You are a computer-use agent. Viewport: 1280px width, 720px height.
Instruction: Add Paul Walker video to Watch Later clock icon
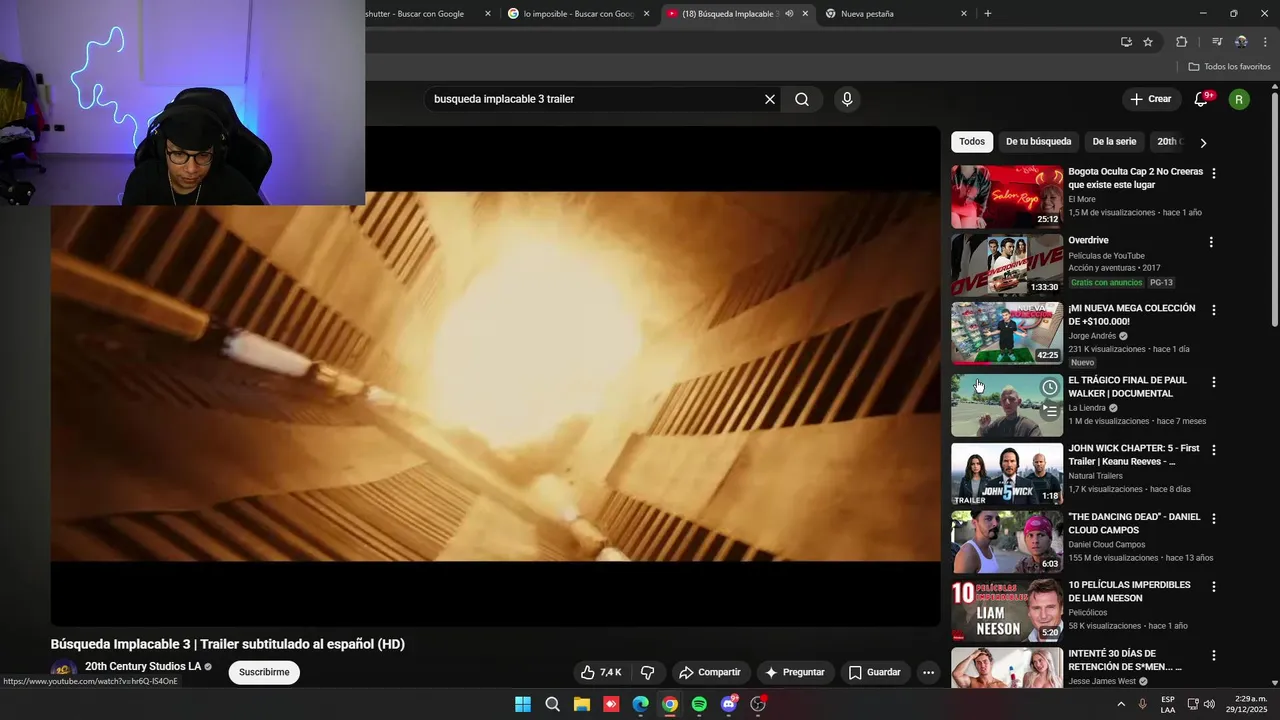1049,387
